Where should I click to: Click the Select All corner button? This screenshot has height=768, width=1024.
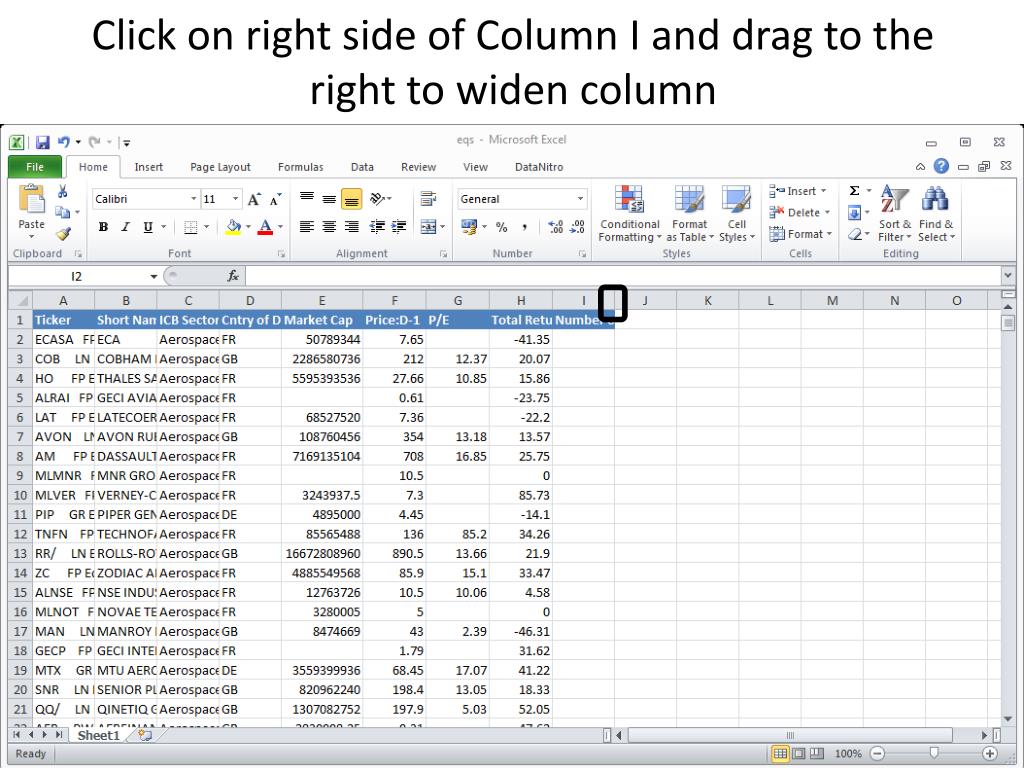tap(20, 300)
